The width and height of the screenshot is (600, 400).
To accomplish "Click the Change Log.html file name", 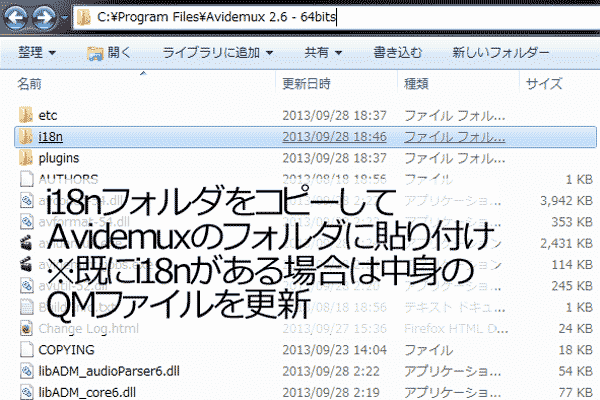I will pos(88,328).
